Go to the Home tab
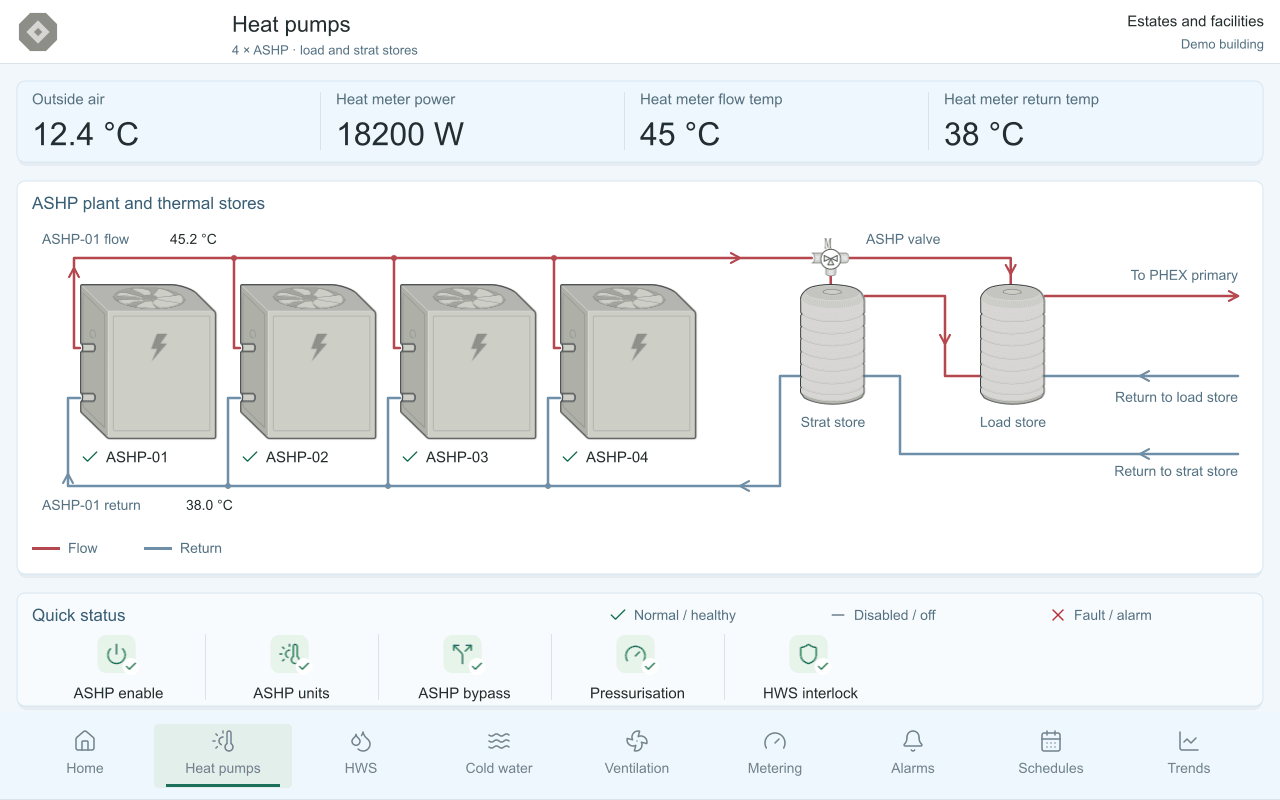Image resolution: width=1280 pixels, height=800 pixels. point(85,754)
